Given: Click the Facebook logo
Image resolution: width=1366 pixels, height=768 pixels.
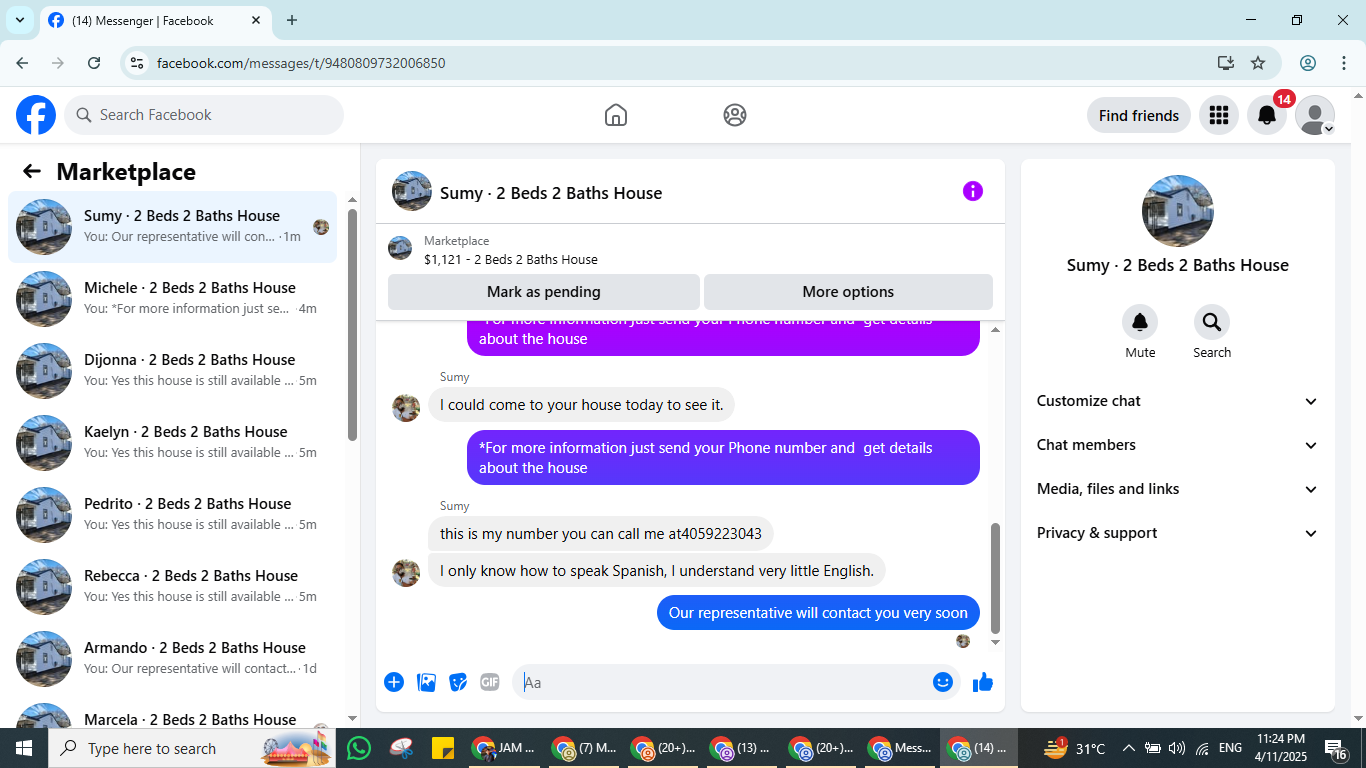Looking at the screenshot, I should point(36,115).
